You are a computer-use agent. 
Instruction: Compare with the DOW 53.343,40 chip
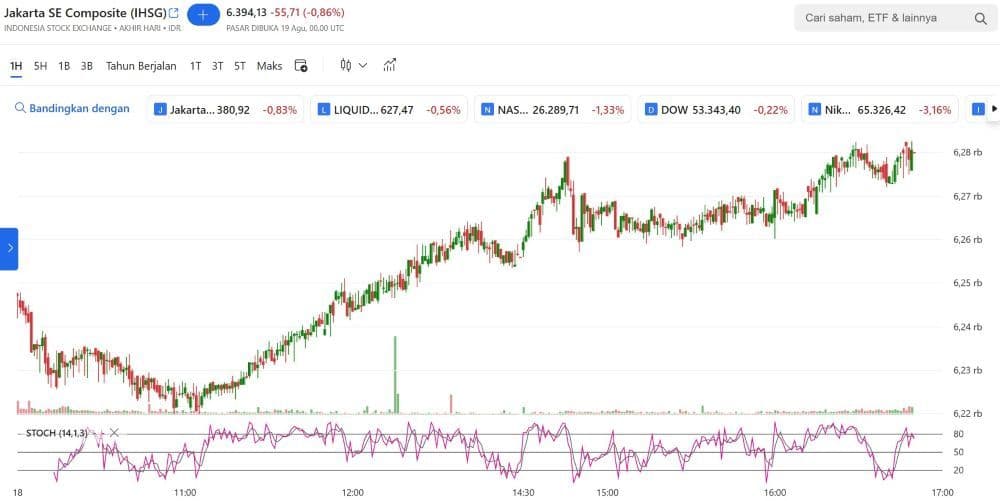(x=717, y=110)
